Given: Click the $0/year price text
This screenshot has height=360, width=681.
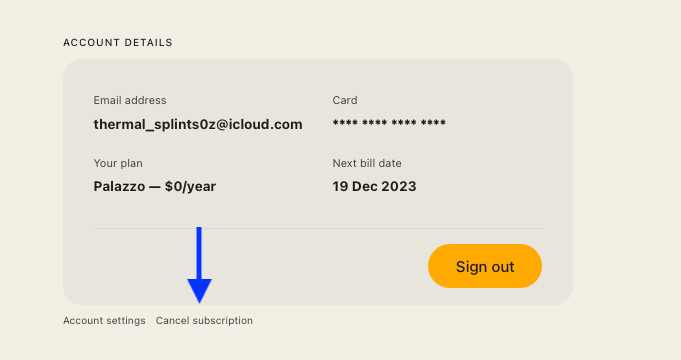Looking at the screenshot, I should point(190,186).
